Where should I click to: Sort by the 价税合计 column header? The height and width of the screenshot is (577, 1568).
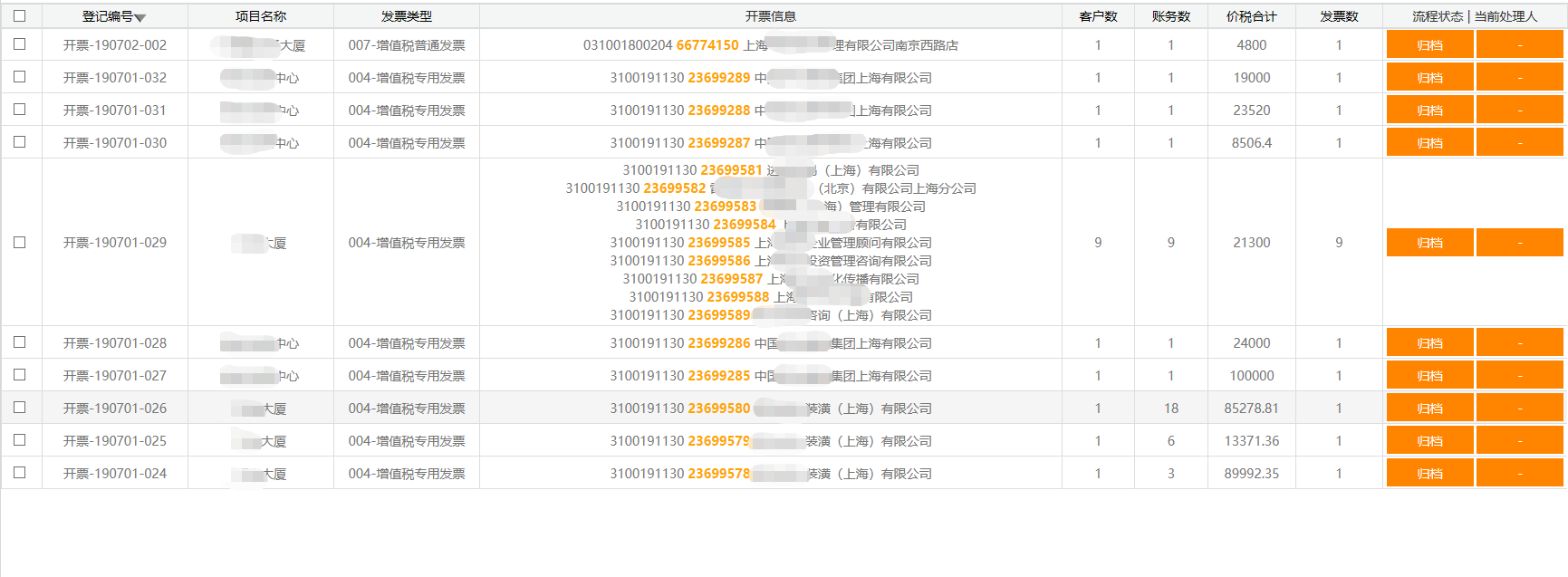(x=1251, y=16)
